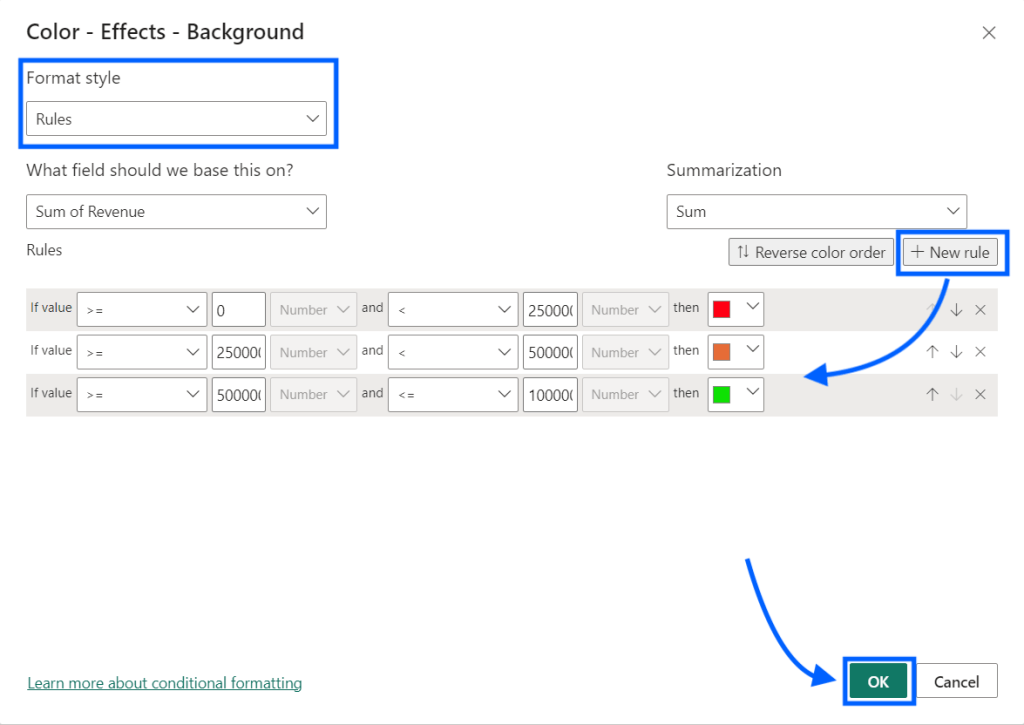Click the New rule button
The width and height of the screenshot is (1024, 725).
click(x=951, y=252)
